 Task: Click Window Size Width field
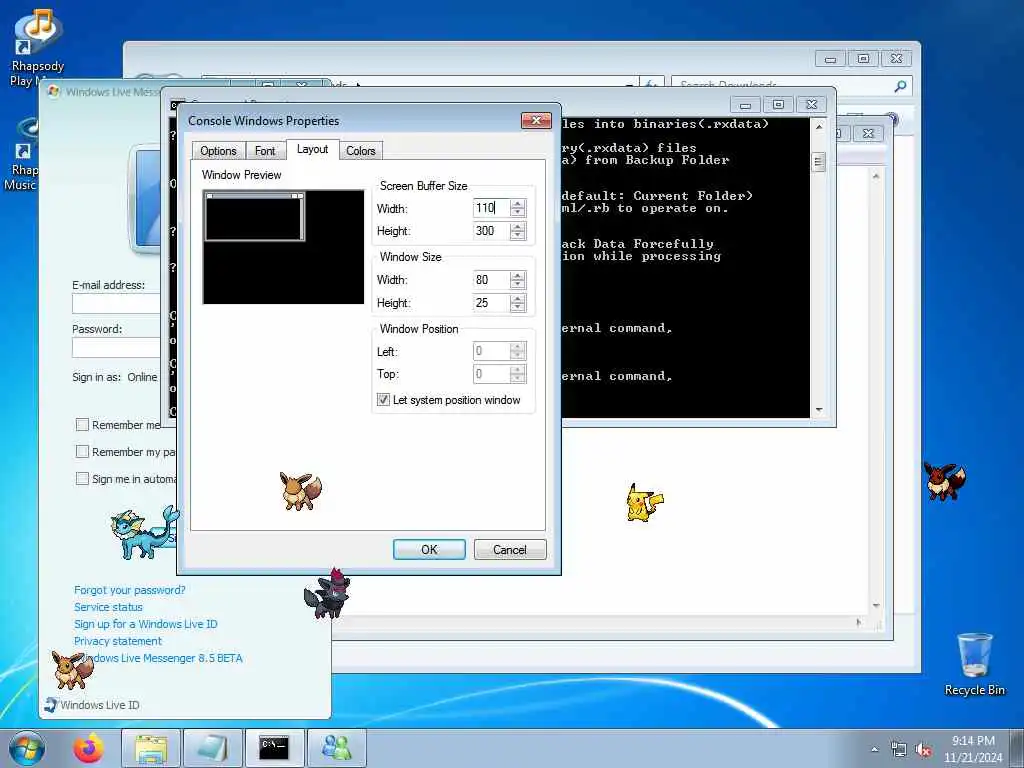491,280
